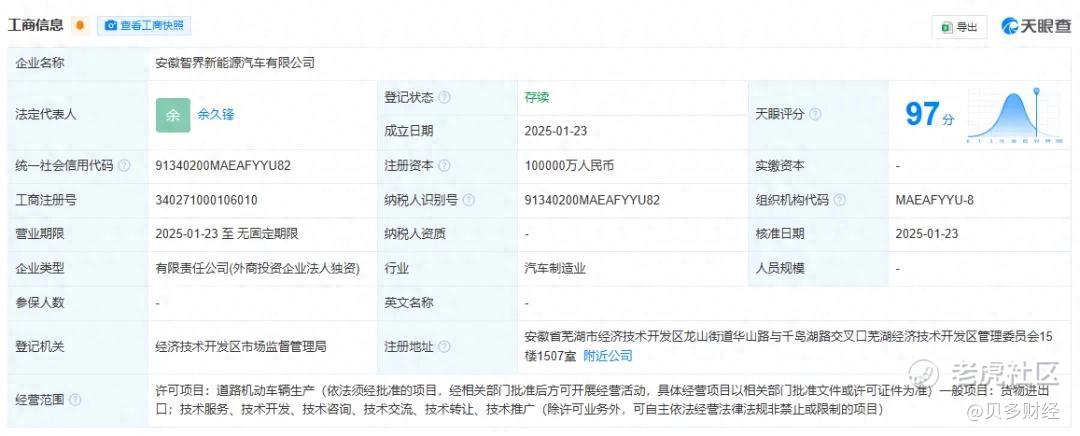Click the green 余 avatar
1080x436 pixels.
click(x=173, y=115)
